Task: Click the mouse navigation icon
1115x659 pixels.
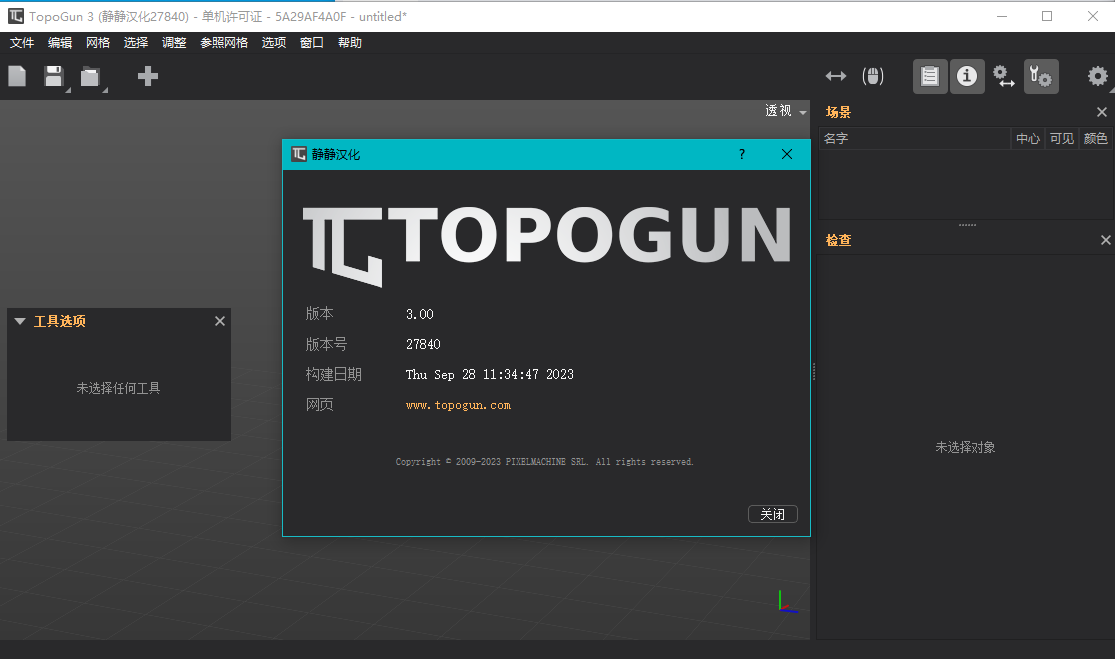Action: click(x=873, y=76)
